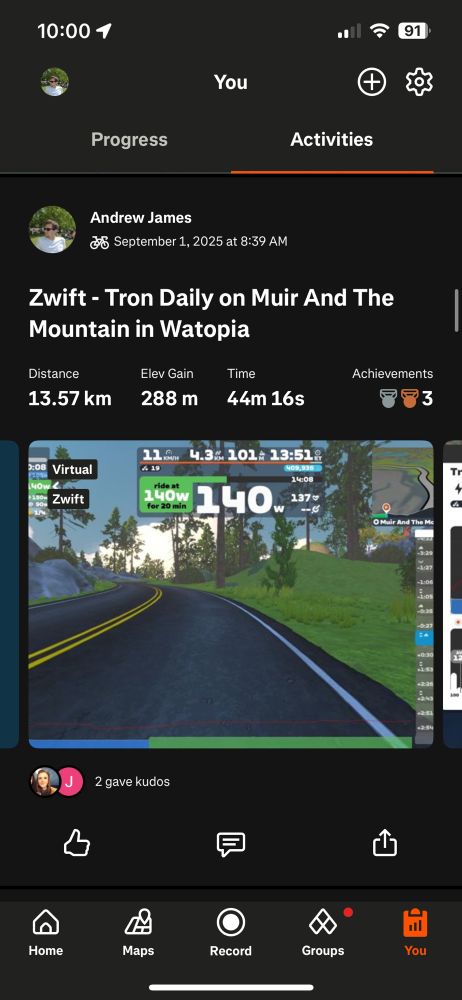
Task: Select the Activities tab
Action: coord(332,140)
